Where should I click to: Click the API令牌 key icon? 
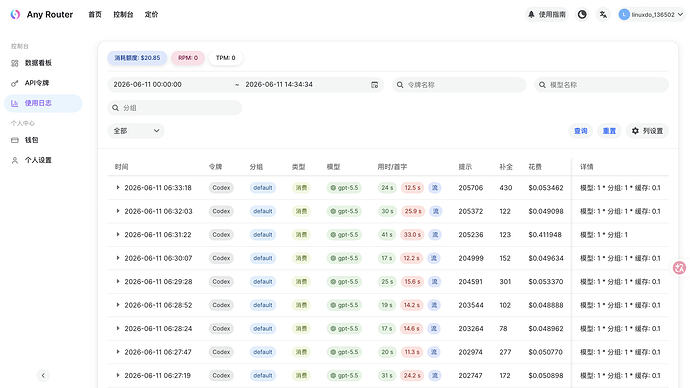(15, 83)
